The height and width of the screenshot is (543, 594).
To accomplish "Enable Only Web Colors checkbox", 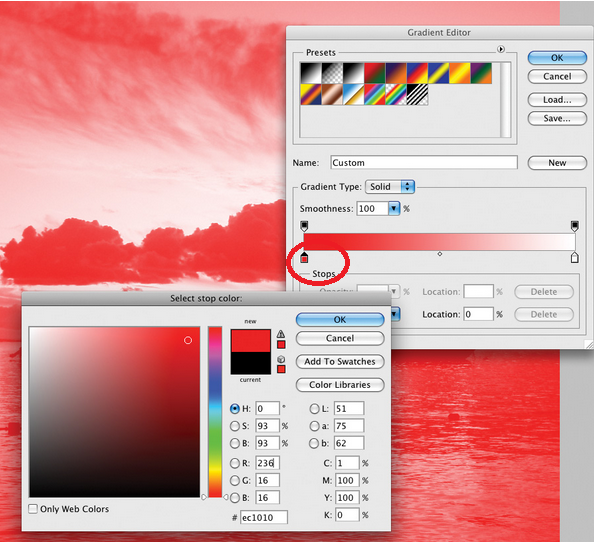I will (x=33, y=509).
